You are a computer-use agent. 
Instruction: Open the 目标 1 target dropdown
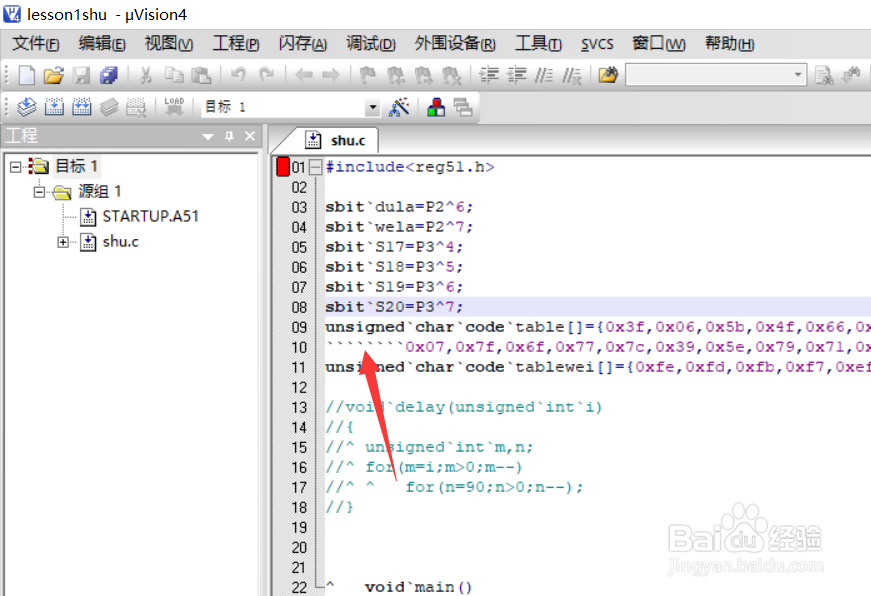373,107
